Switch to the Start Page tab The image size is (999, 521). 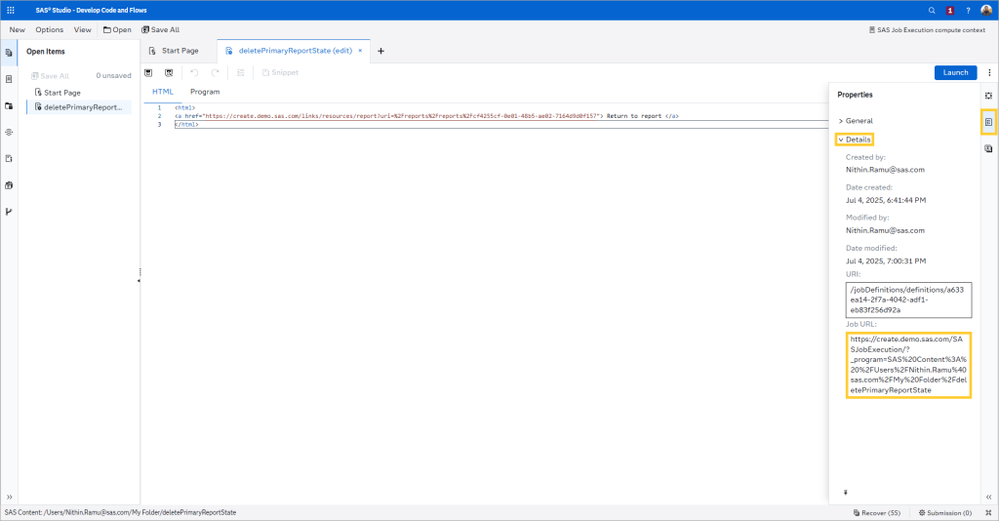[x=174, y=51]
